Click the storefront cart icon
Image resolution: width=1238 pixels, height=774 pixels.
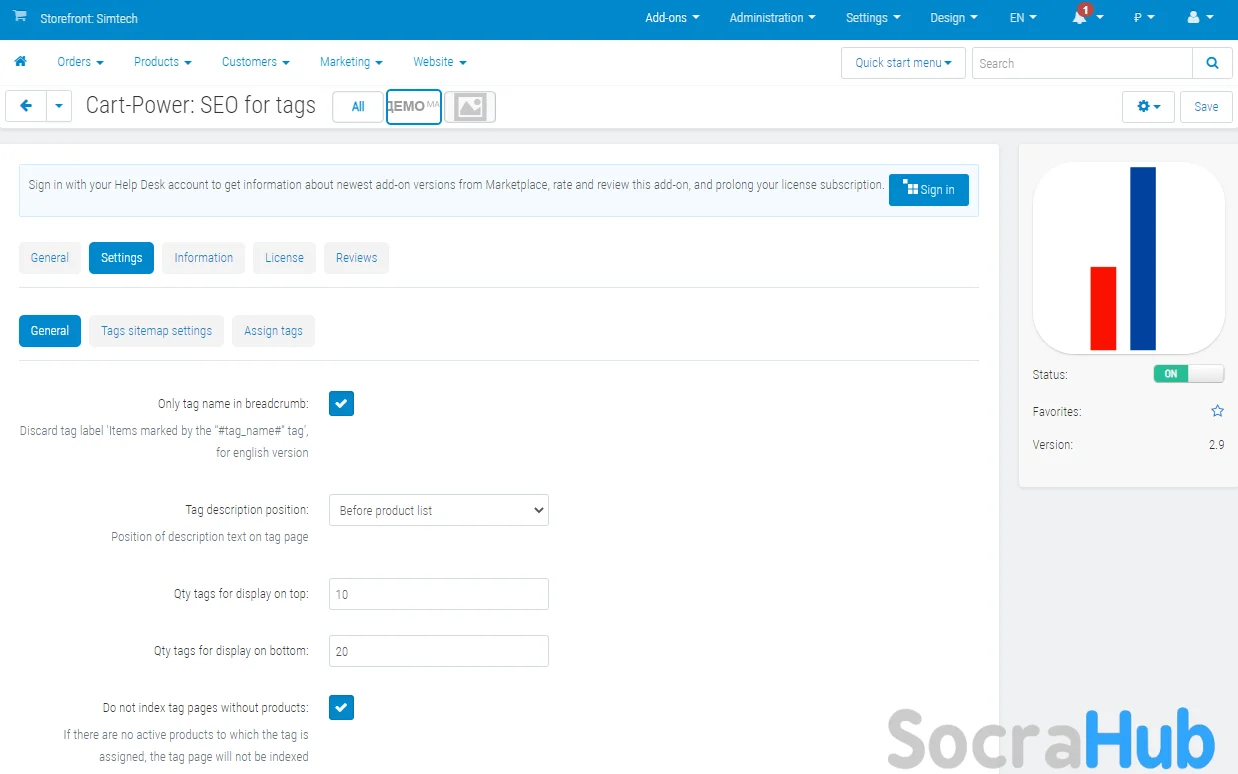[20, 17]
